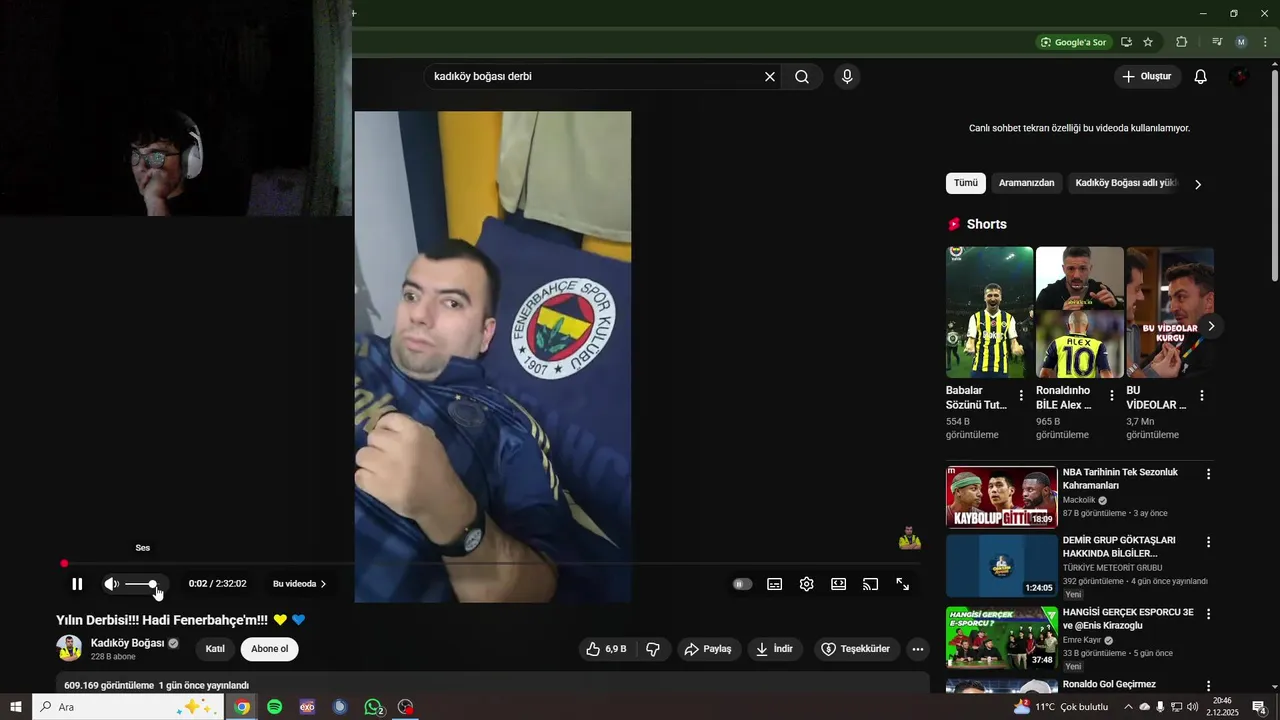Screen dimensions: 1280x720
Task: Like the video (6,9 B)
Action: pos(606,649)
